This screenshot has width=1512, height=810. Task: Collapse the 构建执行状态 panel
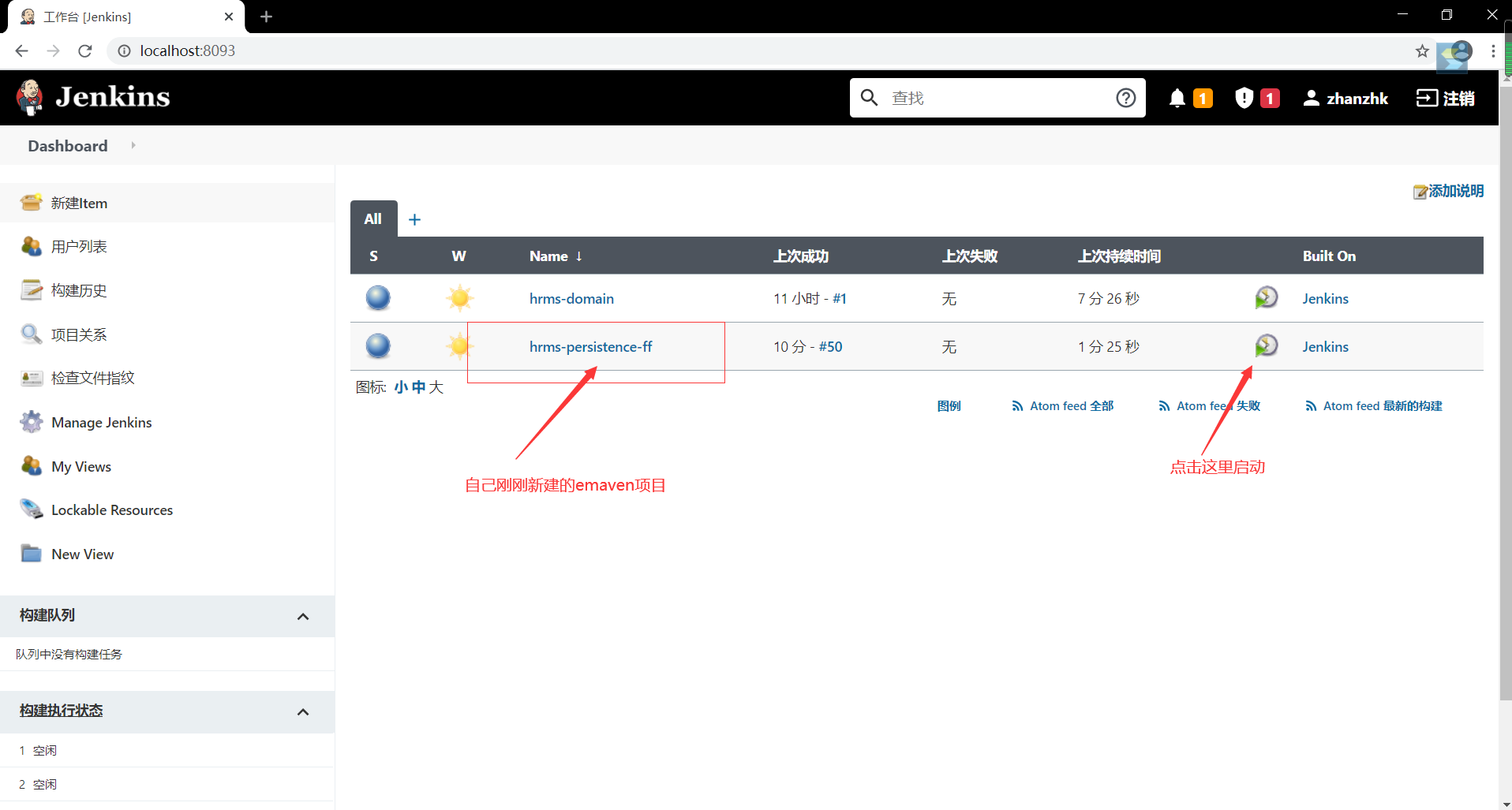tap(303, 711)
